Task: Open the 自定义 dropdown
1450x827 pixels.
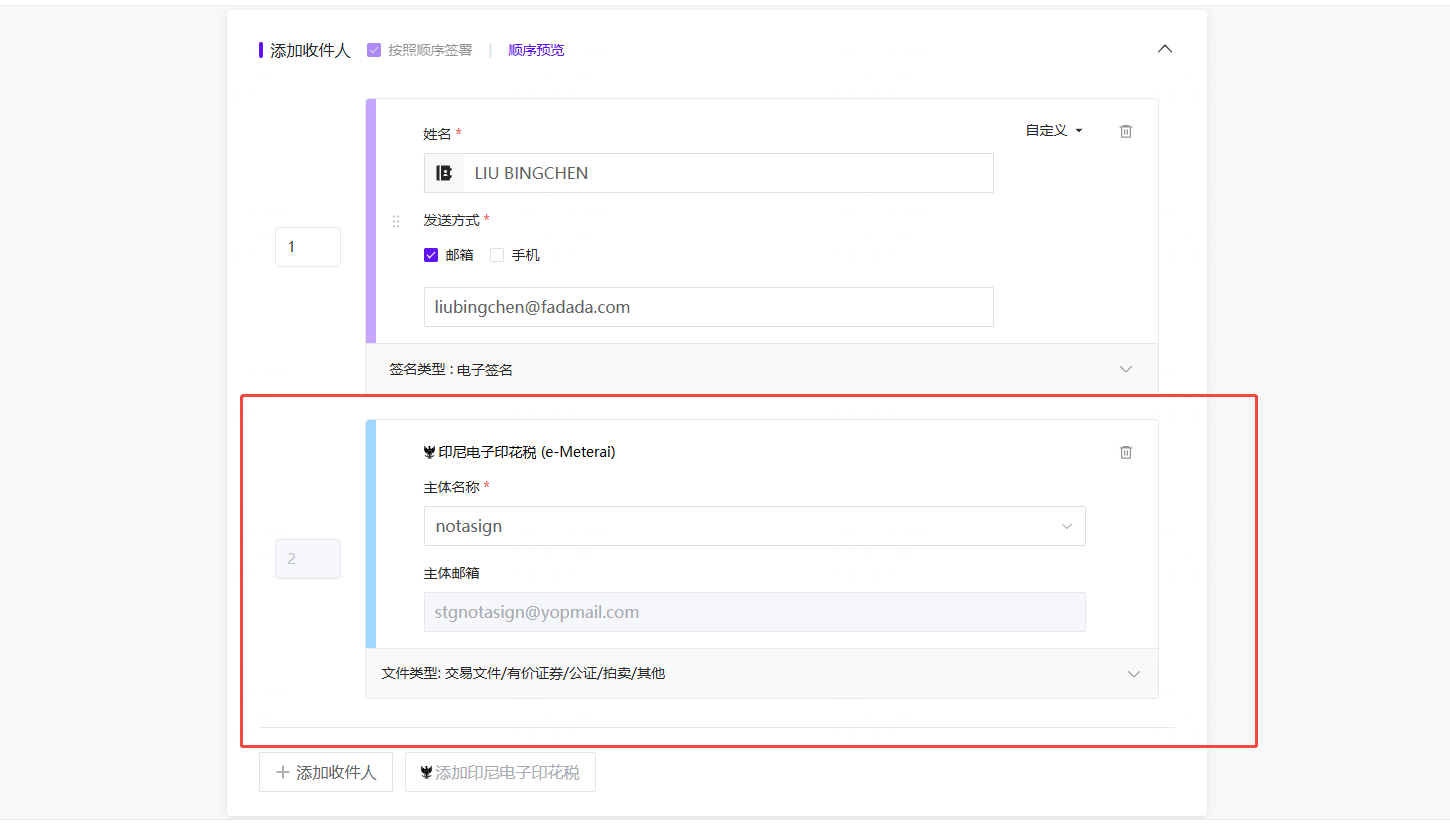Action: pos(1054,131)
